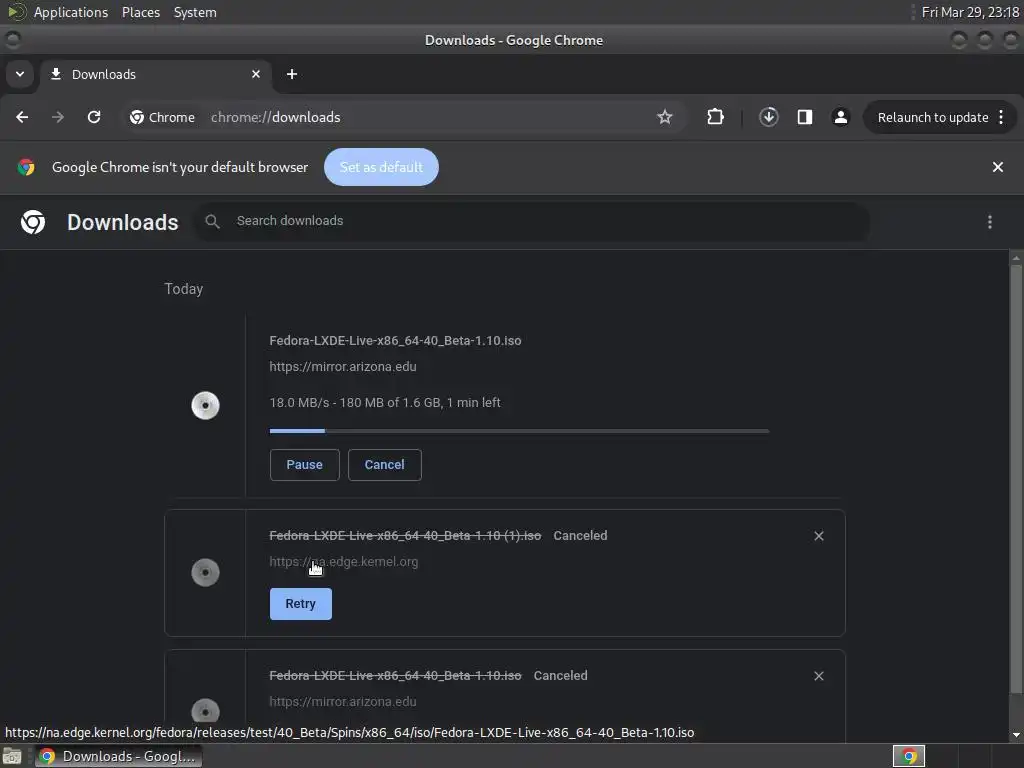This screenshot has height=768, width=1024.
Task: Click the window menu button in title bar
Action: click(12, 40)
